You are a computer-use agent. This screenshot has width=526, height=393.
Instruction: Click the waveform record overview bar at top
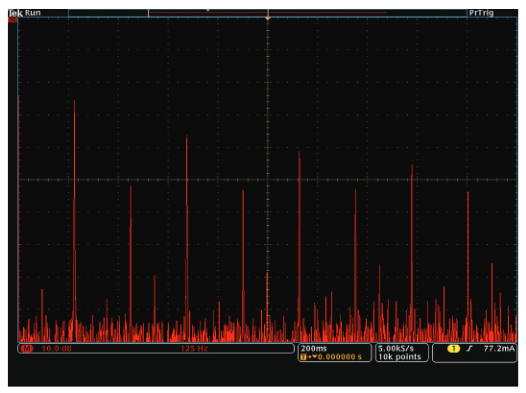click(x=267, y=13)
